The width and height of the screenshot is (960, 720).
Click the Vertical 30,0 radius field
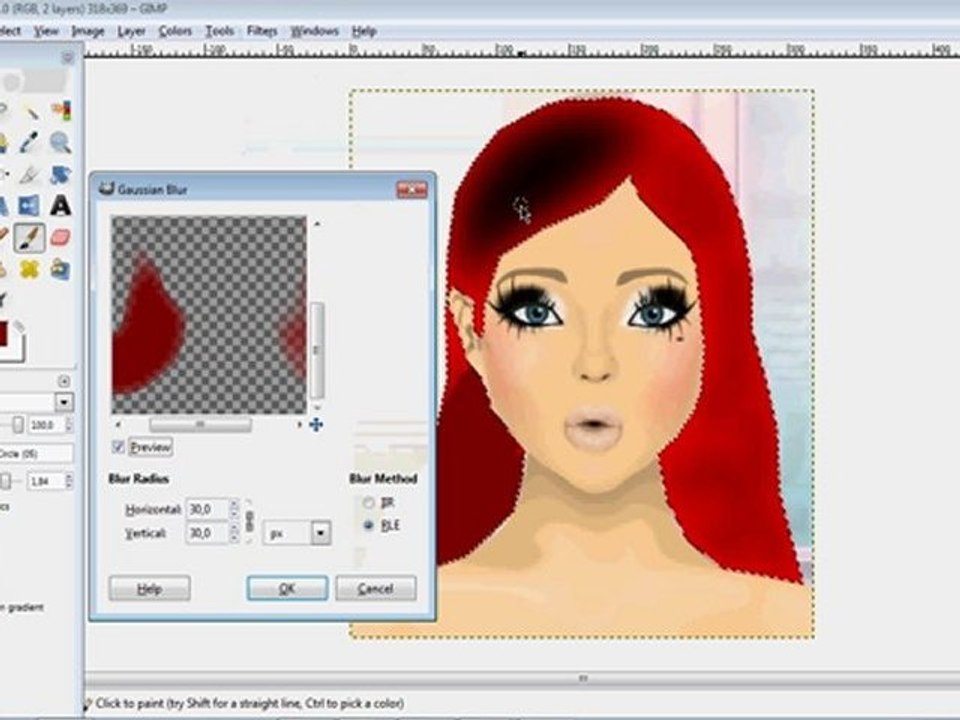[x=207, y=533]
